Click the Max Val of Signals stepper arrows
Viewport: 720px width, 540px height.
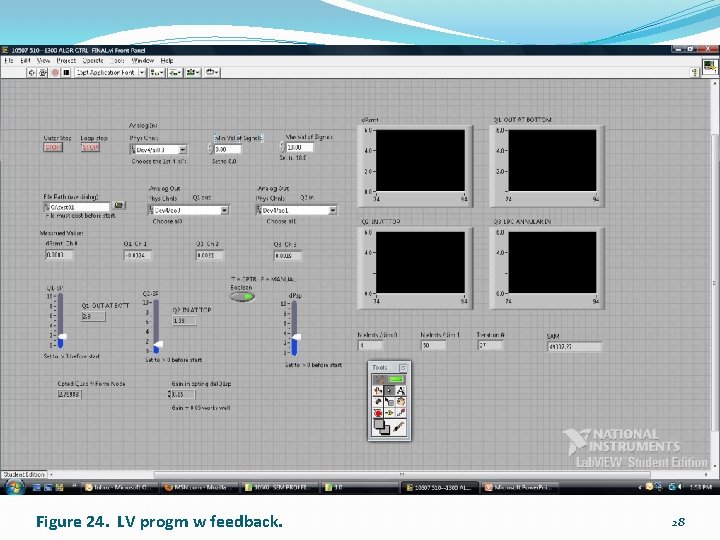[x=283, y=147]
